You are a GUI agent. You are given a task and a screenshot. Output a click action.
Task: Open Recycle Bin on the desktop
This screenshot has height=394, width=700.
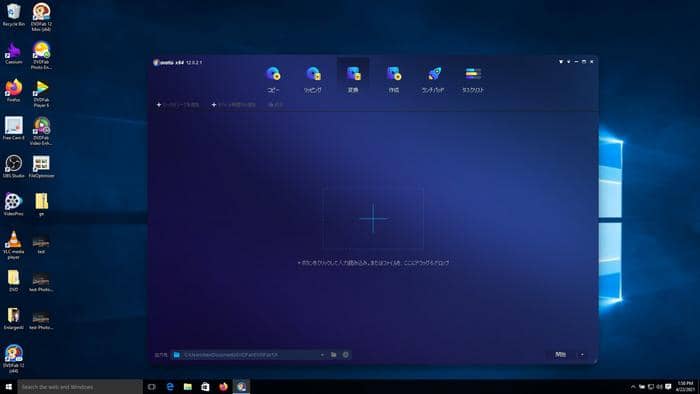13,15
